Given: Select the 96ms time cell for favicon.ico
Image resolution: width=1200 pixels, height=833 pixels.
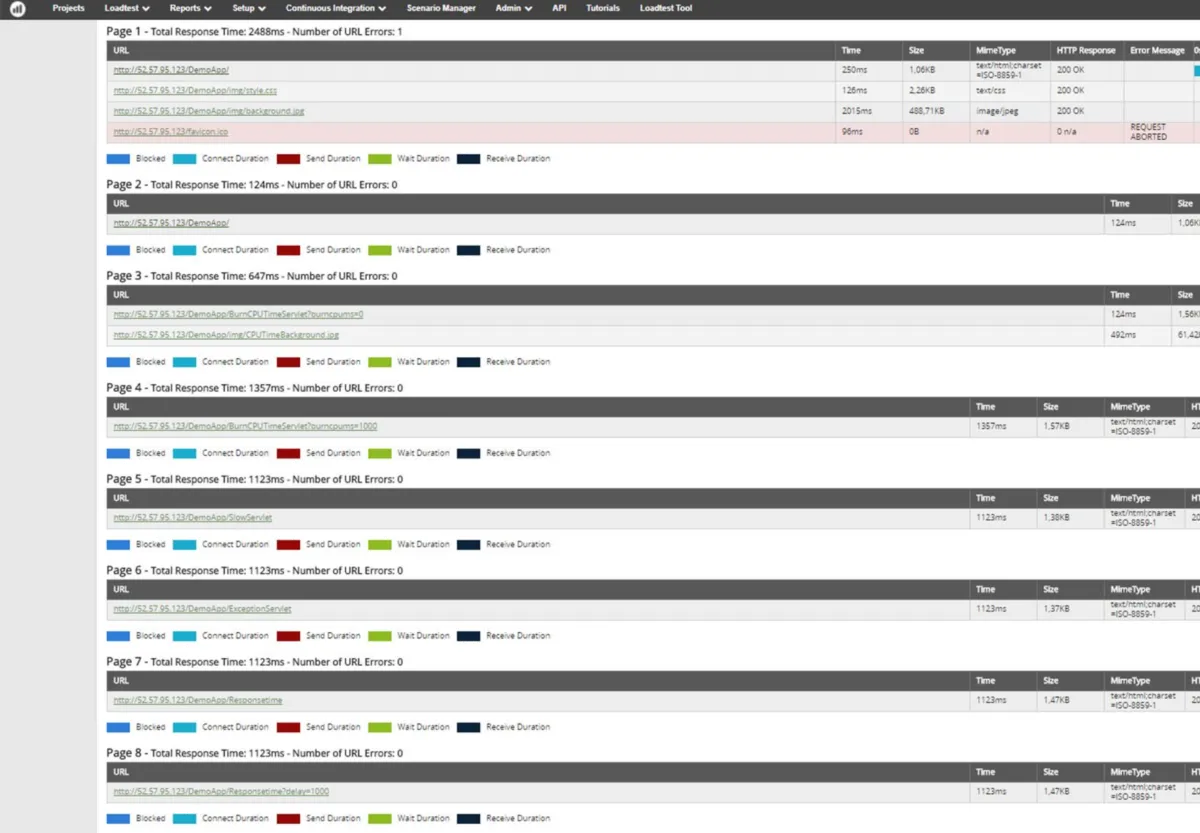Looking at the screenshot, I should (x=869, y=132).
